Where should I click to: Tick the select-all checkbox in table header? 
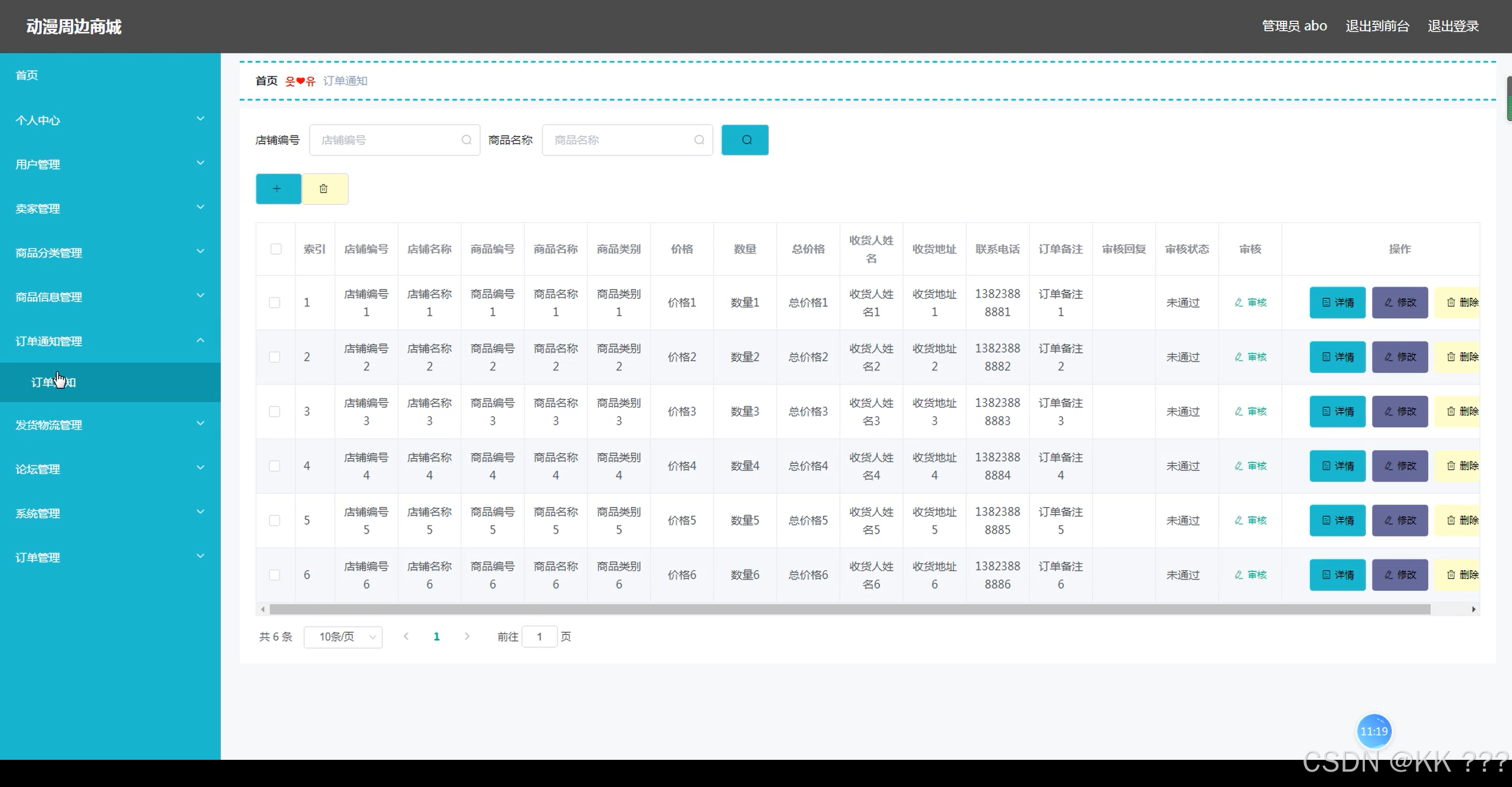276,249
